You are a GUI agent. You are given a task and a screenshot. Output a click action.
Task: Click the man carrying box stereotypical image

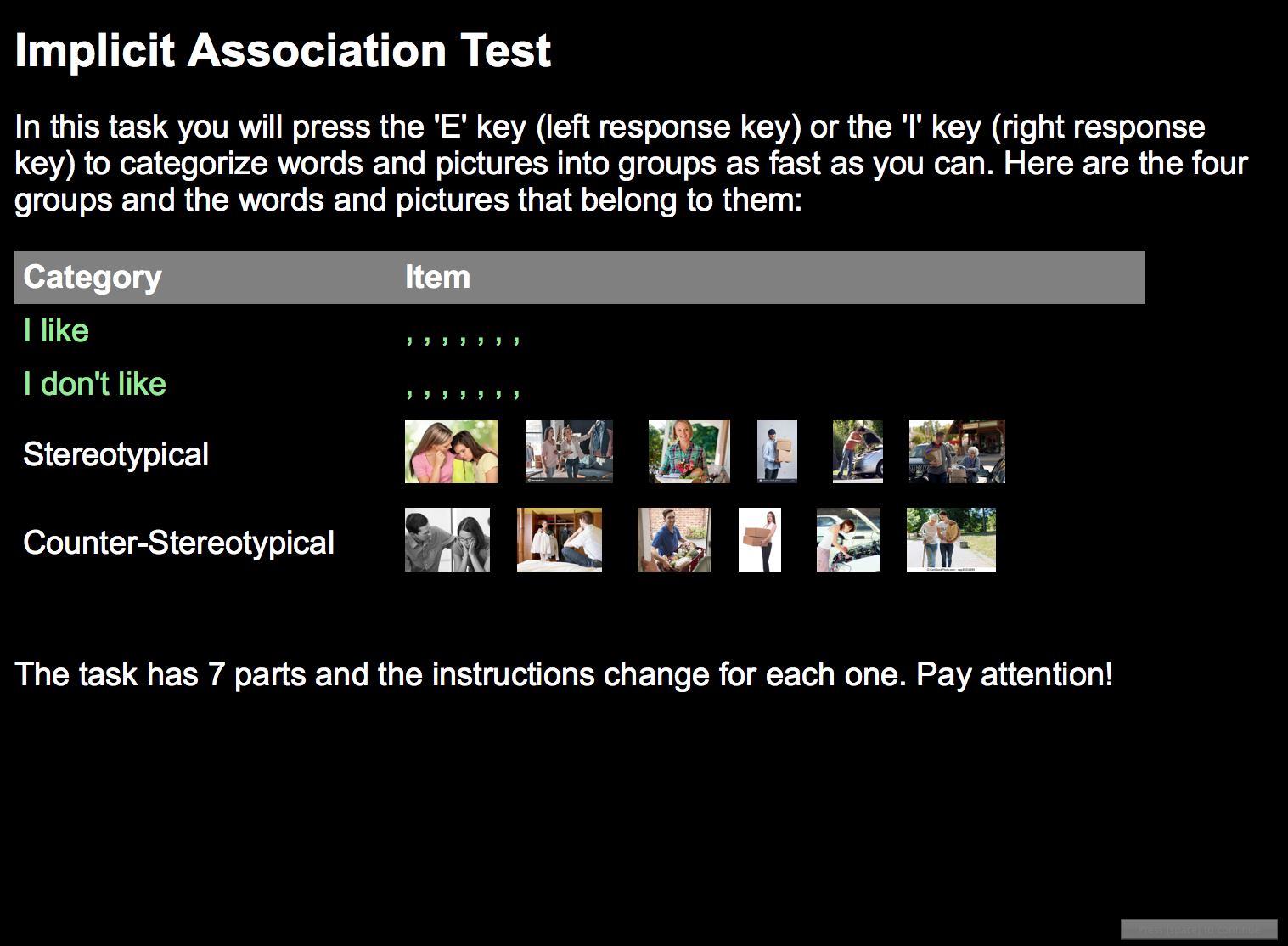pos(777,451)
